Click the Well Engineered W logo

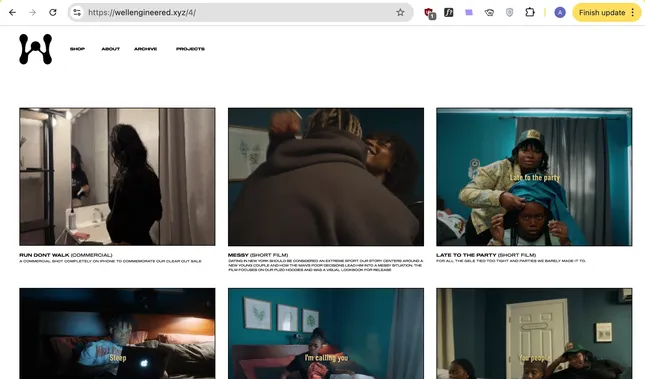[x=36, y=49]
